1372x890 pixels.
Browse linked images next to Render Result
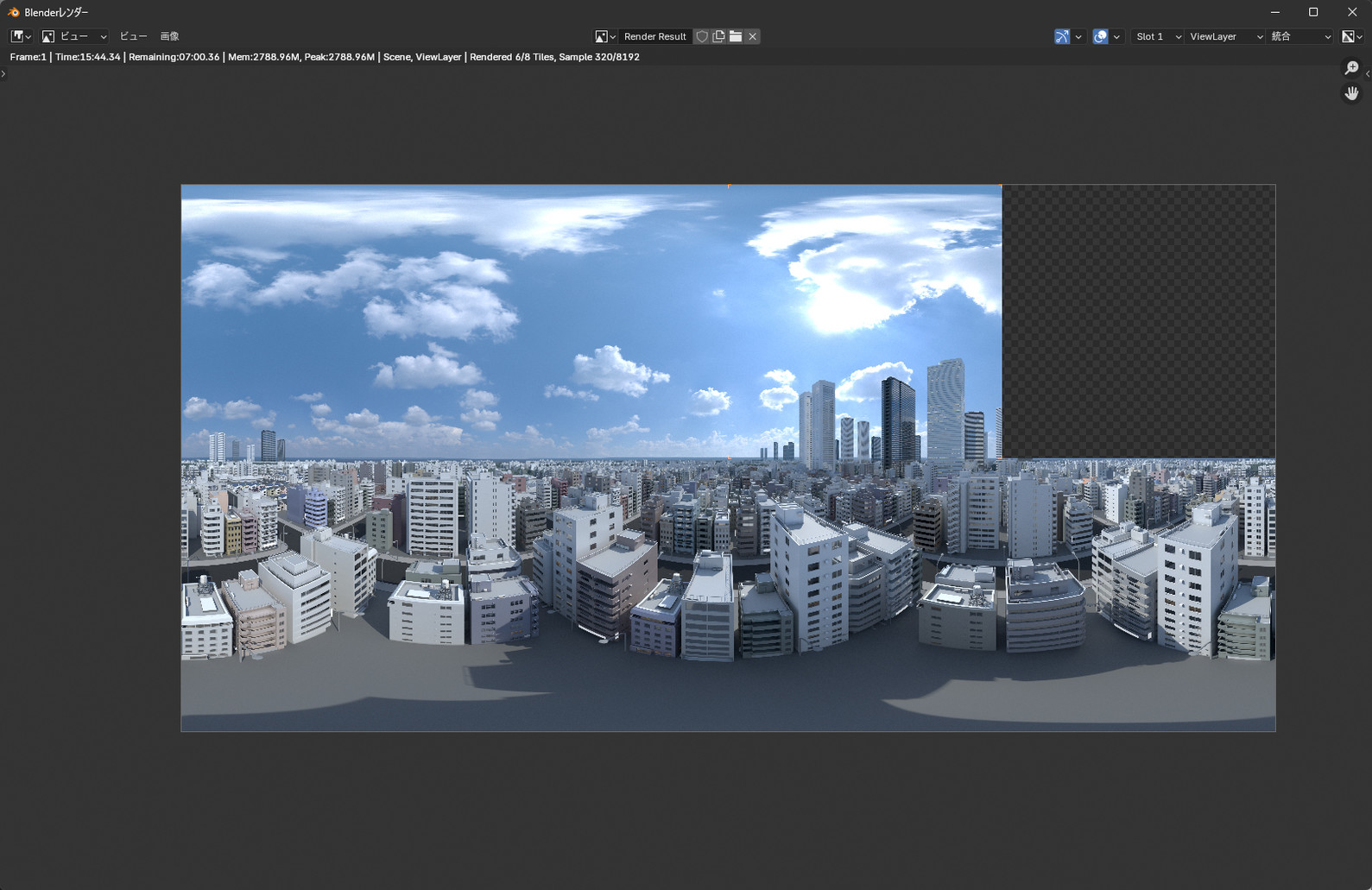(604, 36)
